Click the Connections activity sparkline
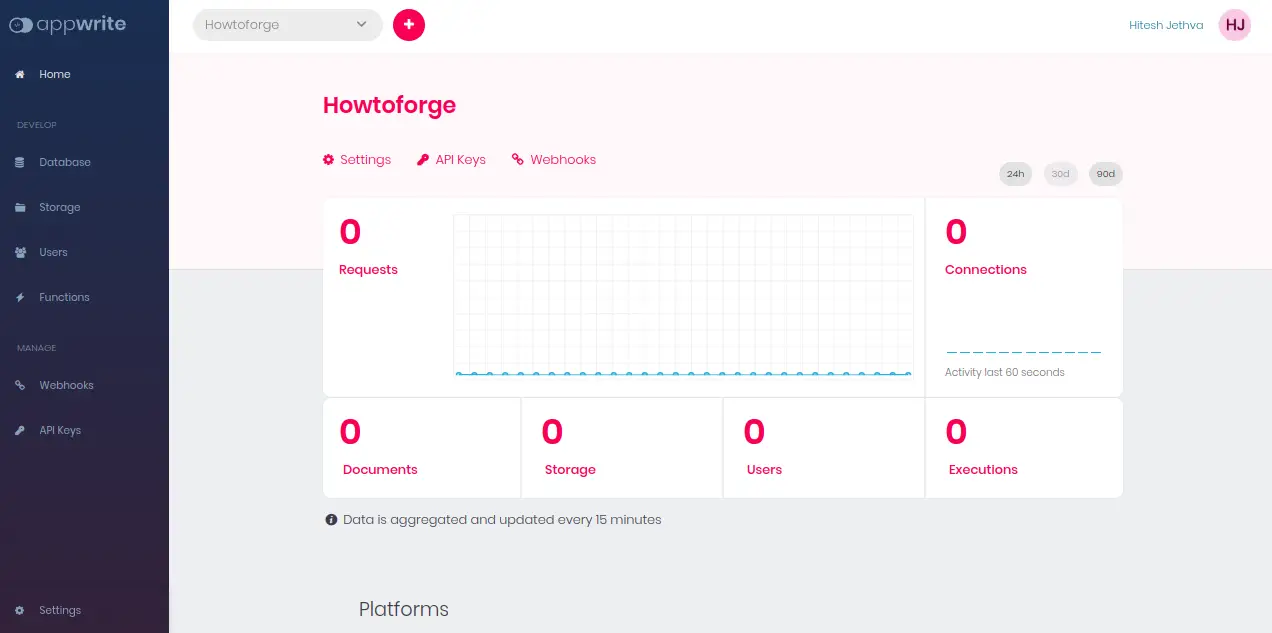 click(1024, 352)
